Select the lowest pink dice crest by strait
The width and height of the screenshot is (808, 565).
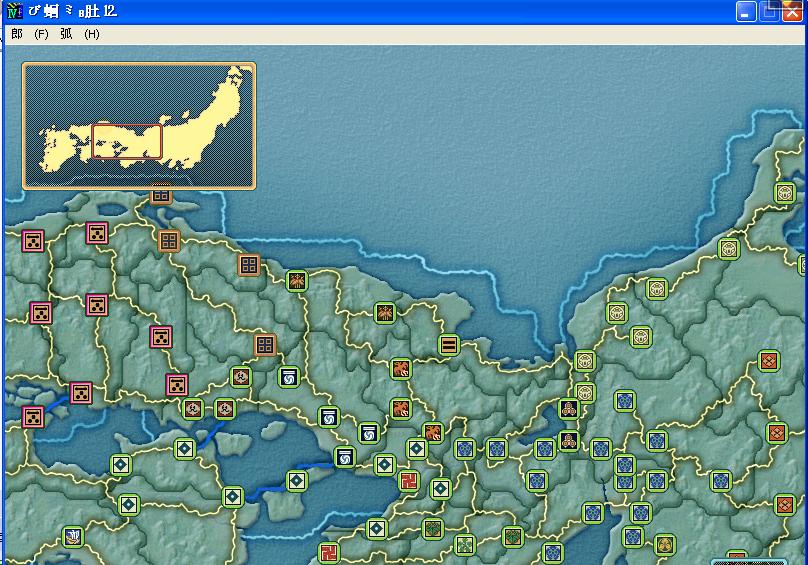(32, 417)
